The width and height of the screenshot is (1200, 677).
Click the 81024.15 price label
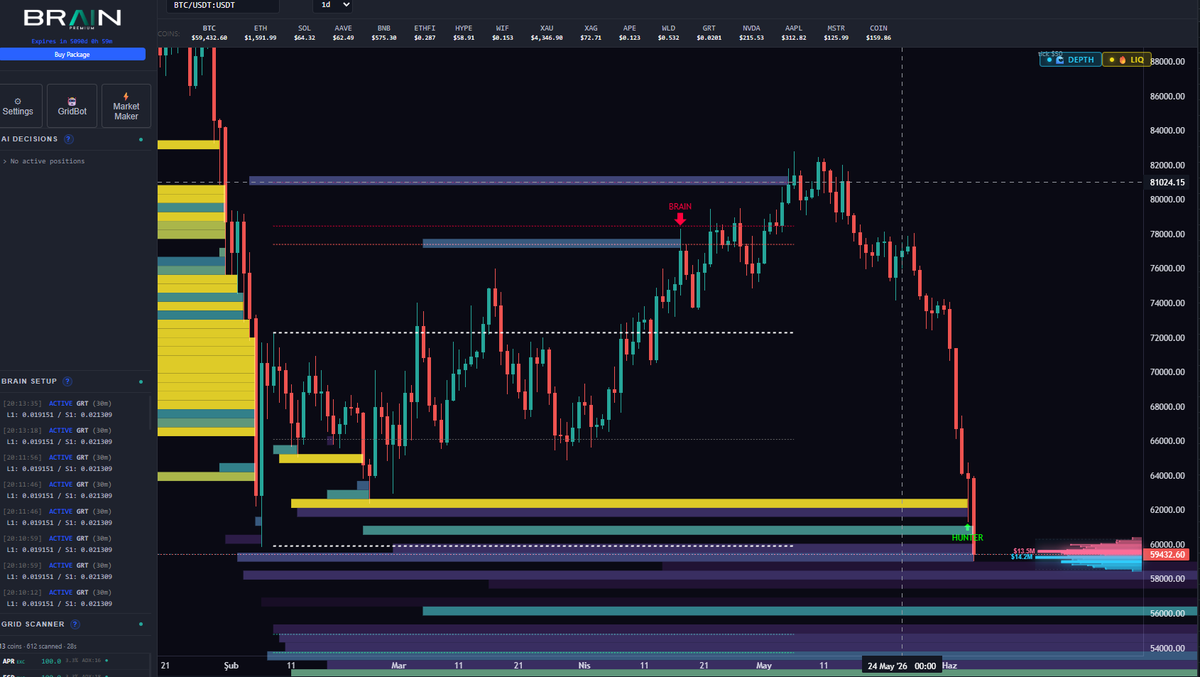(1168, 182)
